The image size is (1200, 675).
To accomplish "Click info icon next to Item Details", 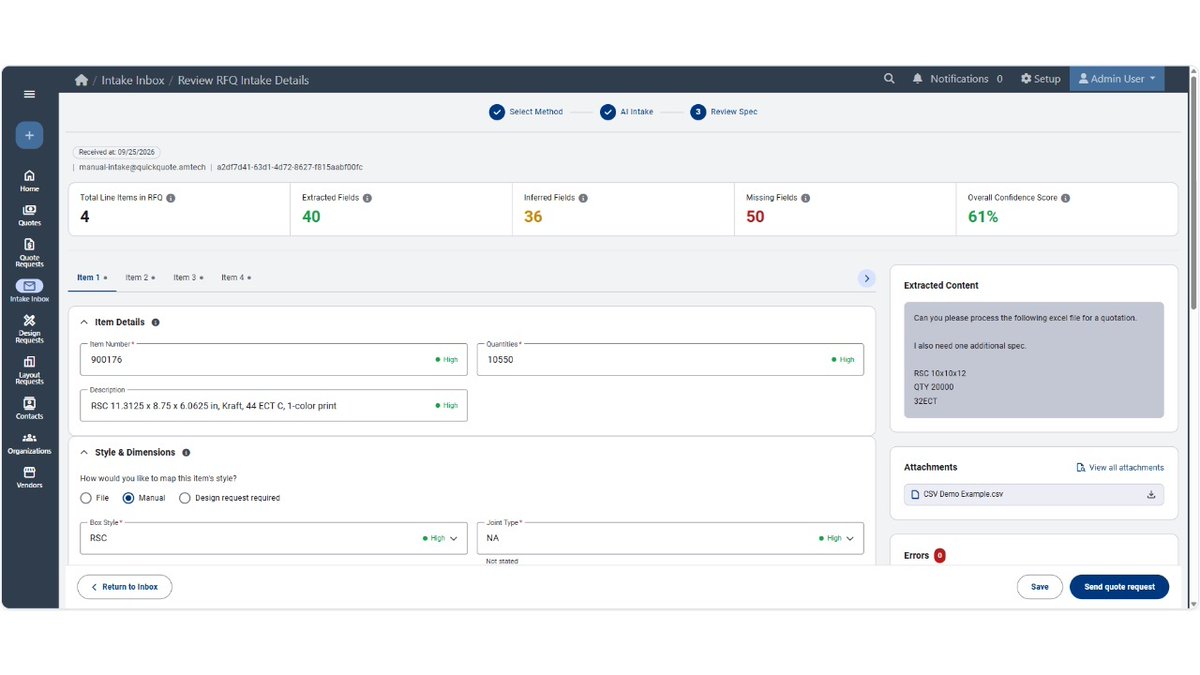I will click(x=155, y=322).
